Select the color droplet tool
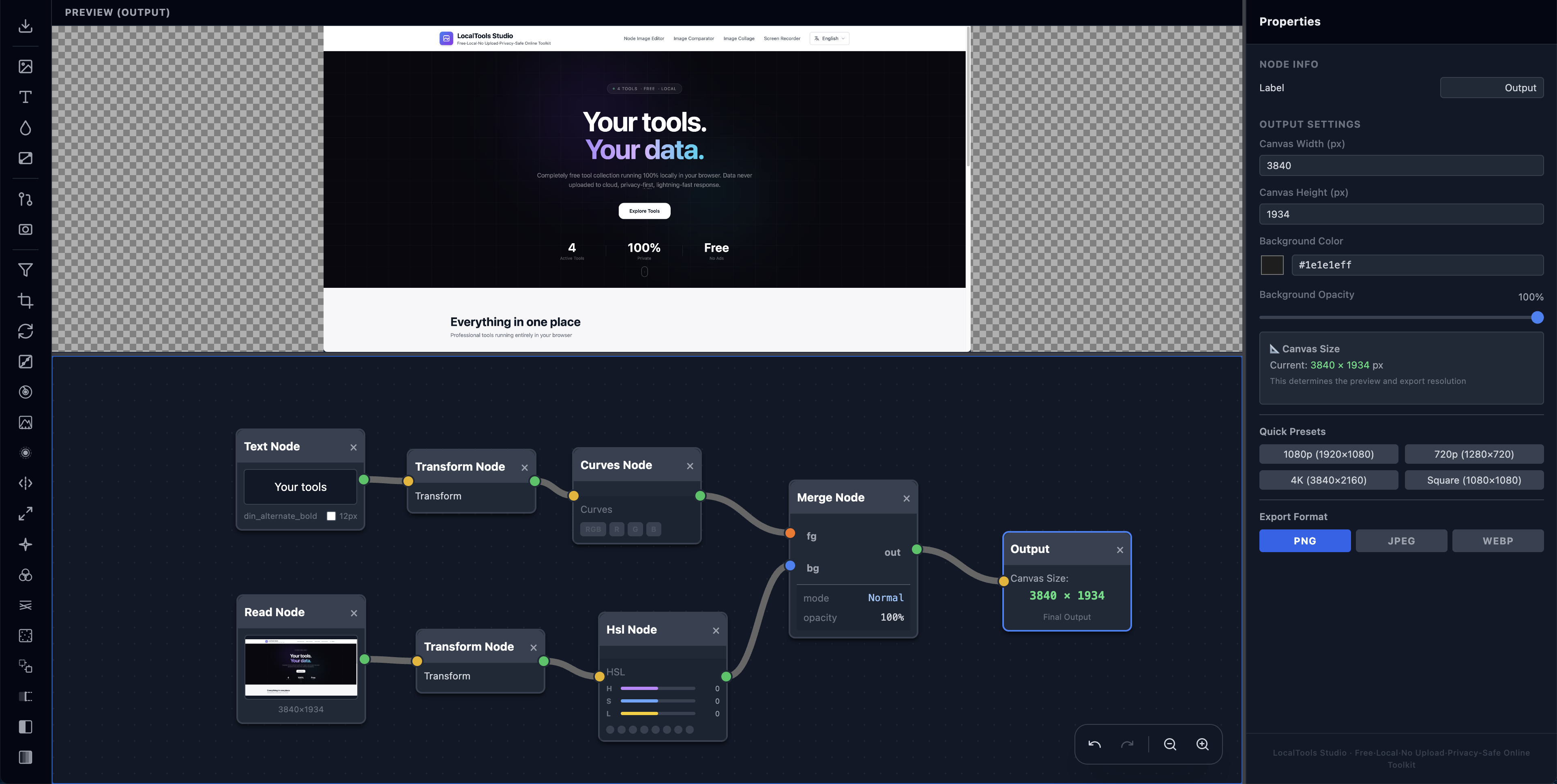This screenshot has width=1557, height=784. coord(26,128)
